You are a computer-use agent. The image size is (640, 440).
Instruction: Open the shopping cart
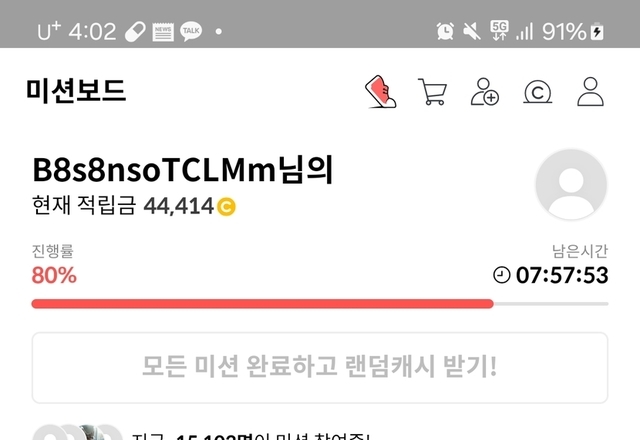tap(433, 91)
